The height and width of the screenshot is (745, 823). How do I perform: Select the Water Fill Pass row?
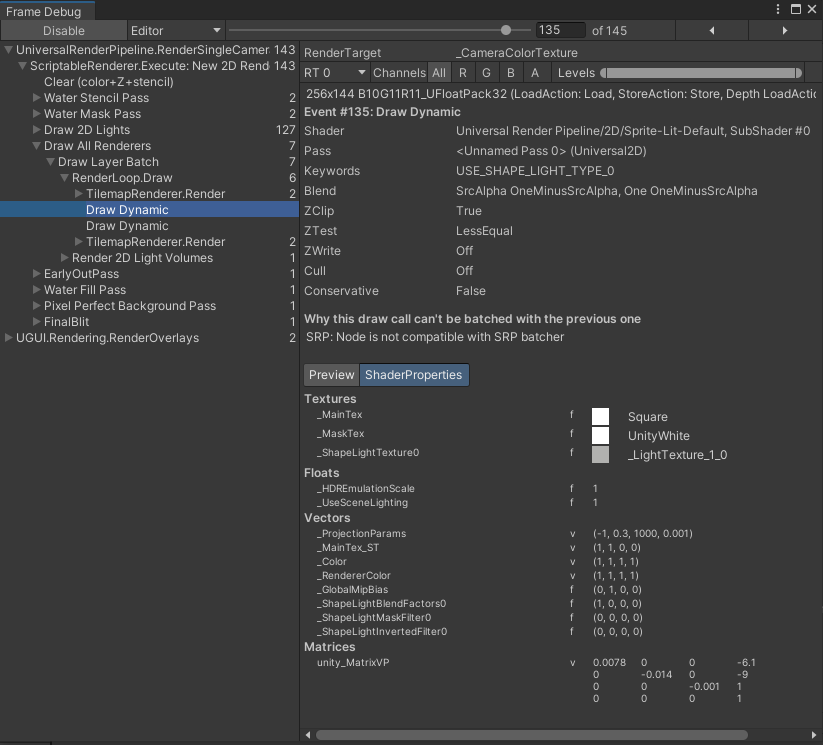[150, 290]
